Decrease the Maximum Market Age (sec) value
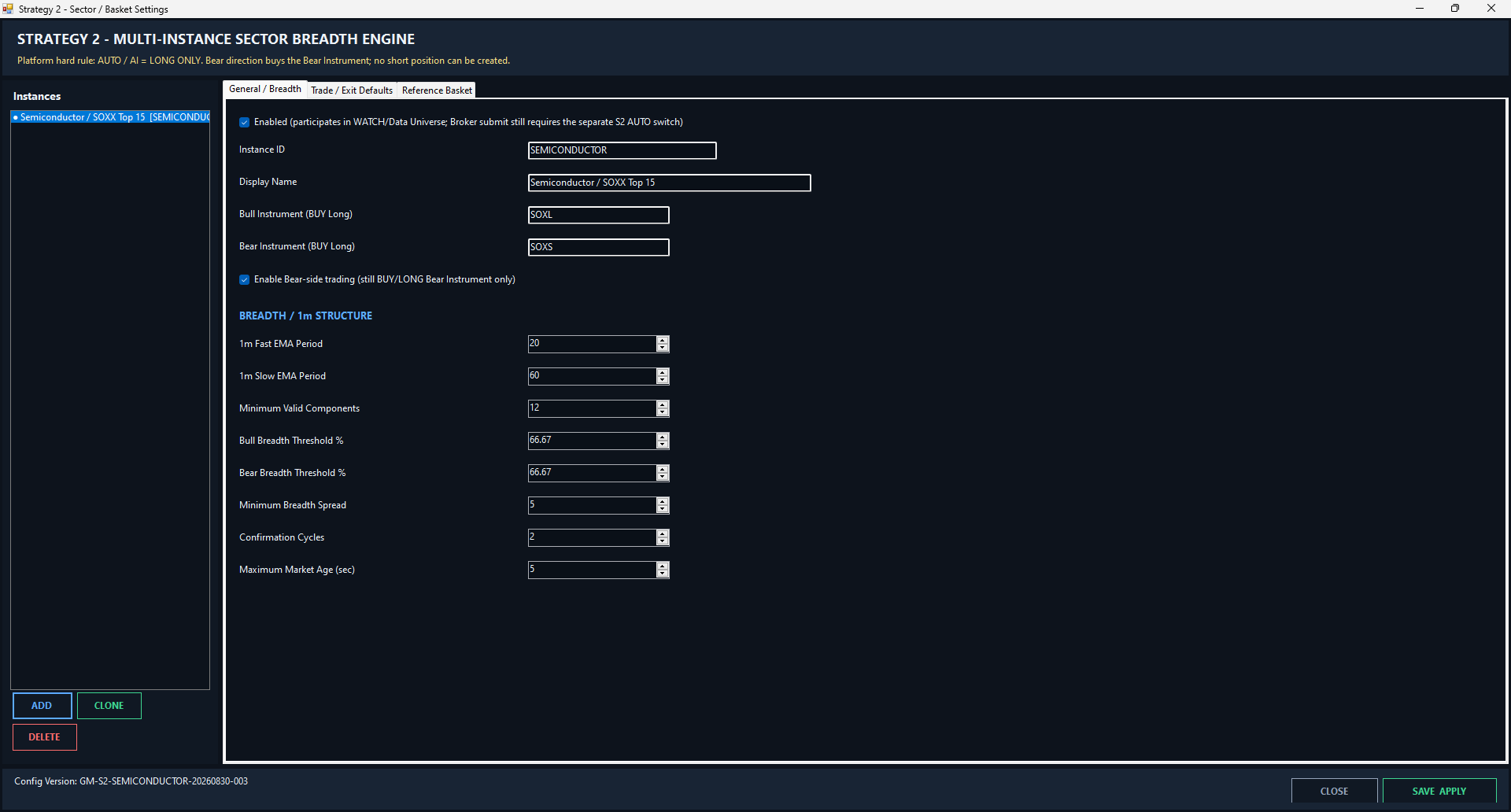 point(663,574)
